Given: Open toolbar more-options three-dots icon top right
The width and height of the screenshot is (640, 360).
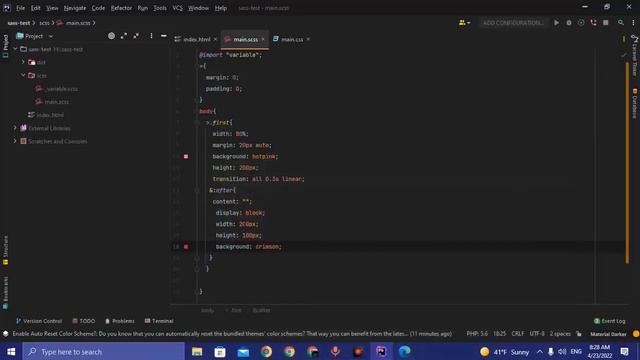Looking at the screenshot, I should (x=633, y=23).
